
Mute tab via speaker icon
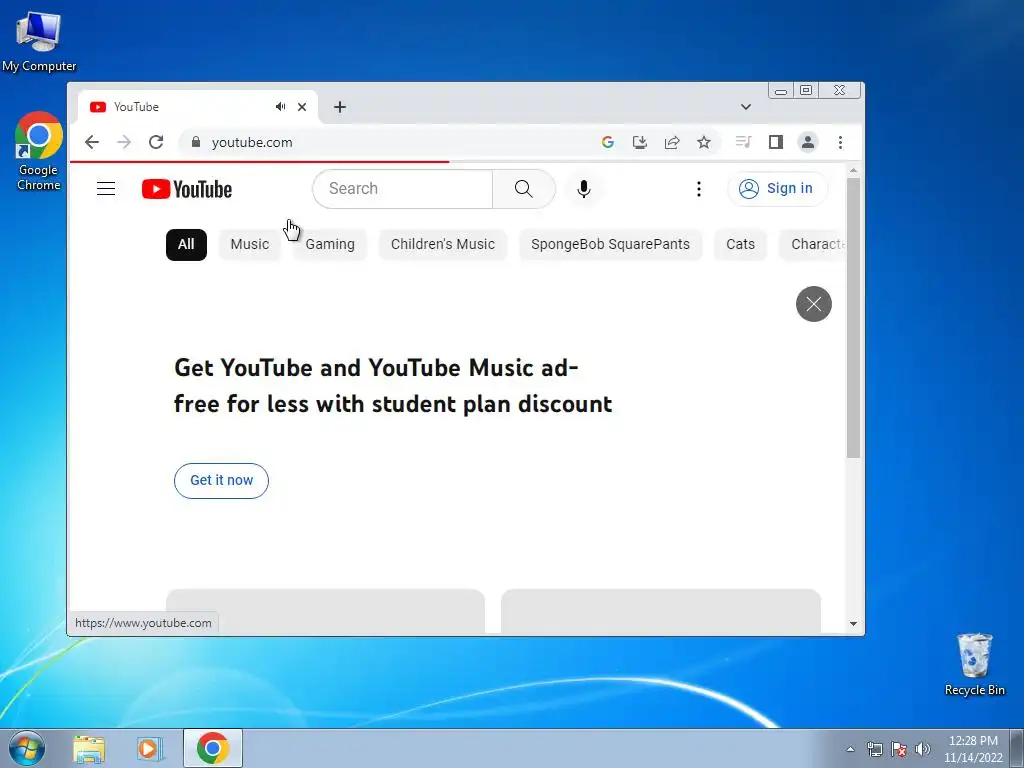pyautogui.click(x=280, y=106)
